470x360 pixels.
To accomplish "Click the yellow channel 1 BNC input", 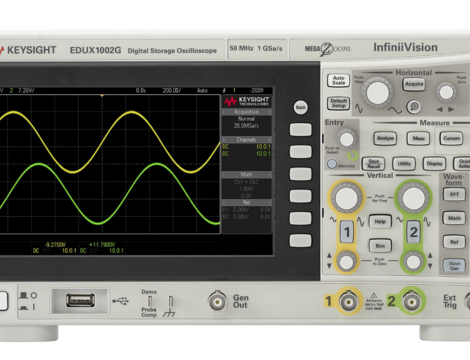I will point(349,302).
